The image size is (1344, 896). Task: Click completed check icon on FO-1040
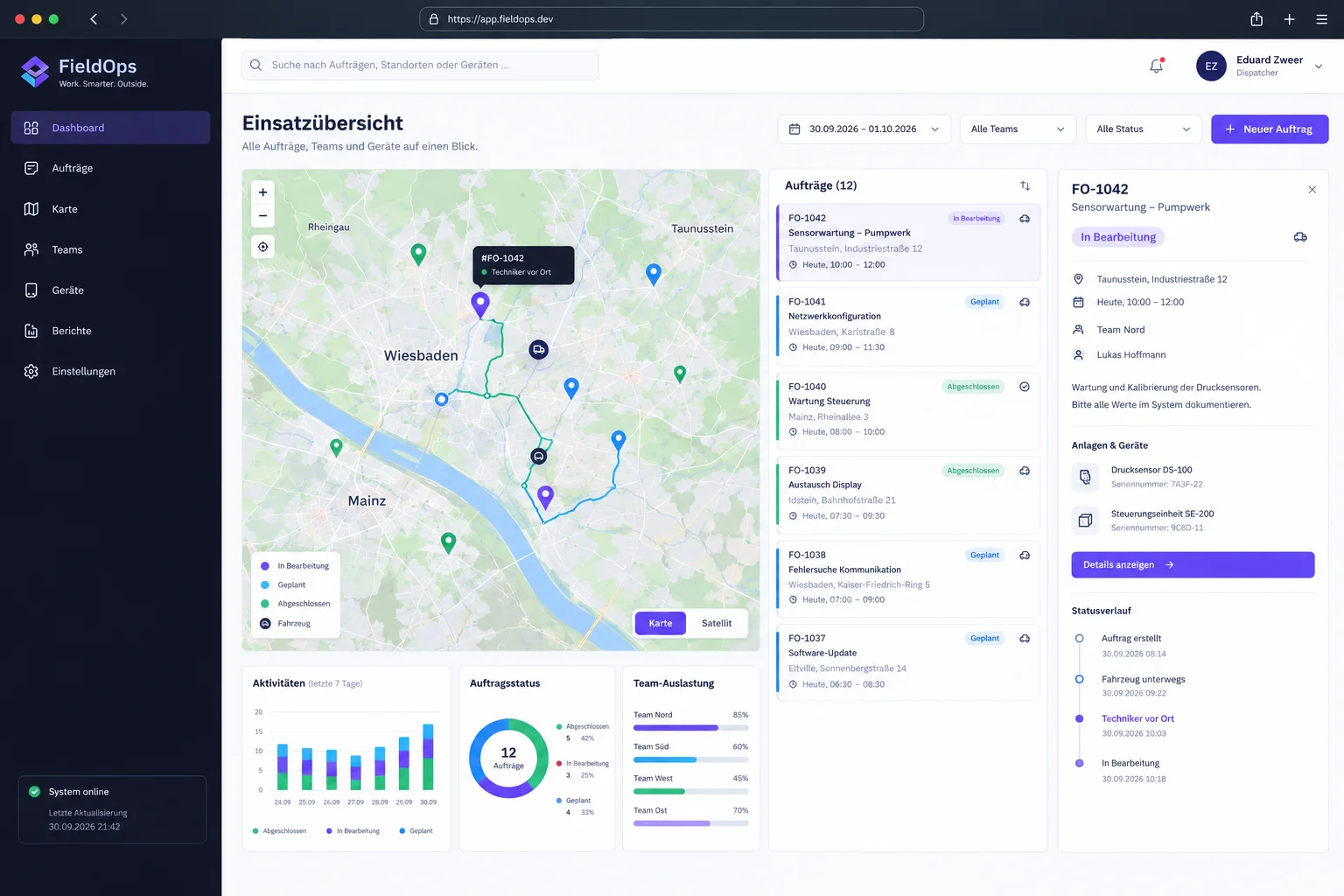click(1025, 387)
